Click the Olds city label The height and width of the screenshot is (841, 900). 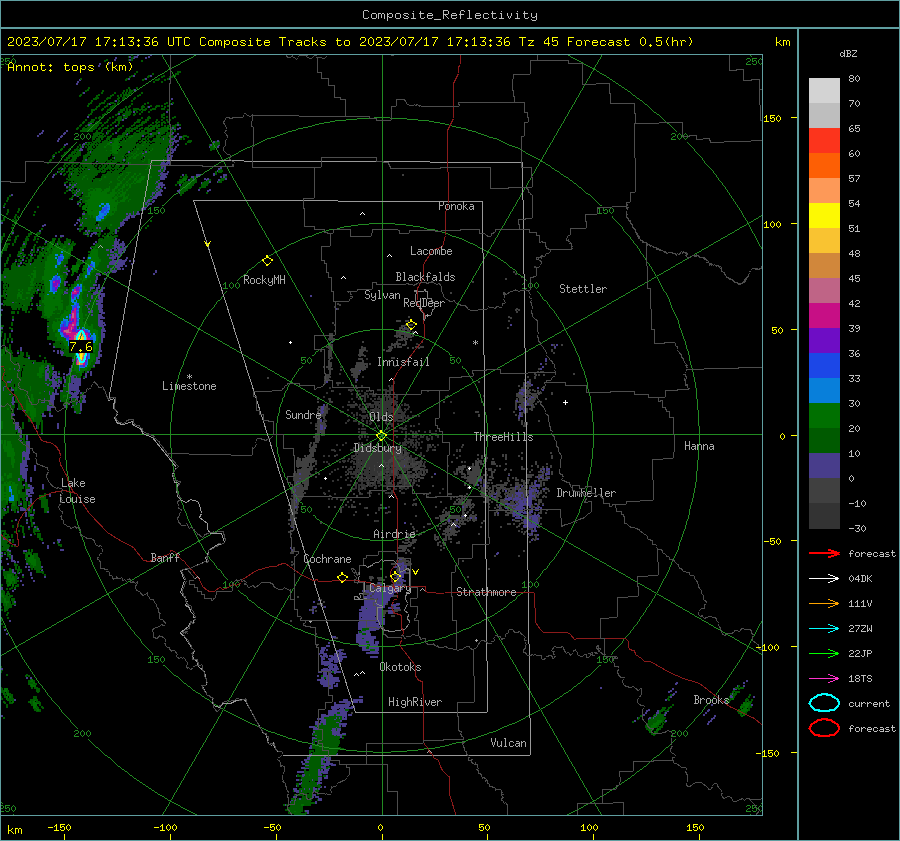point(381,417)
